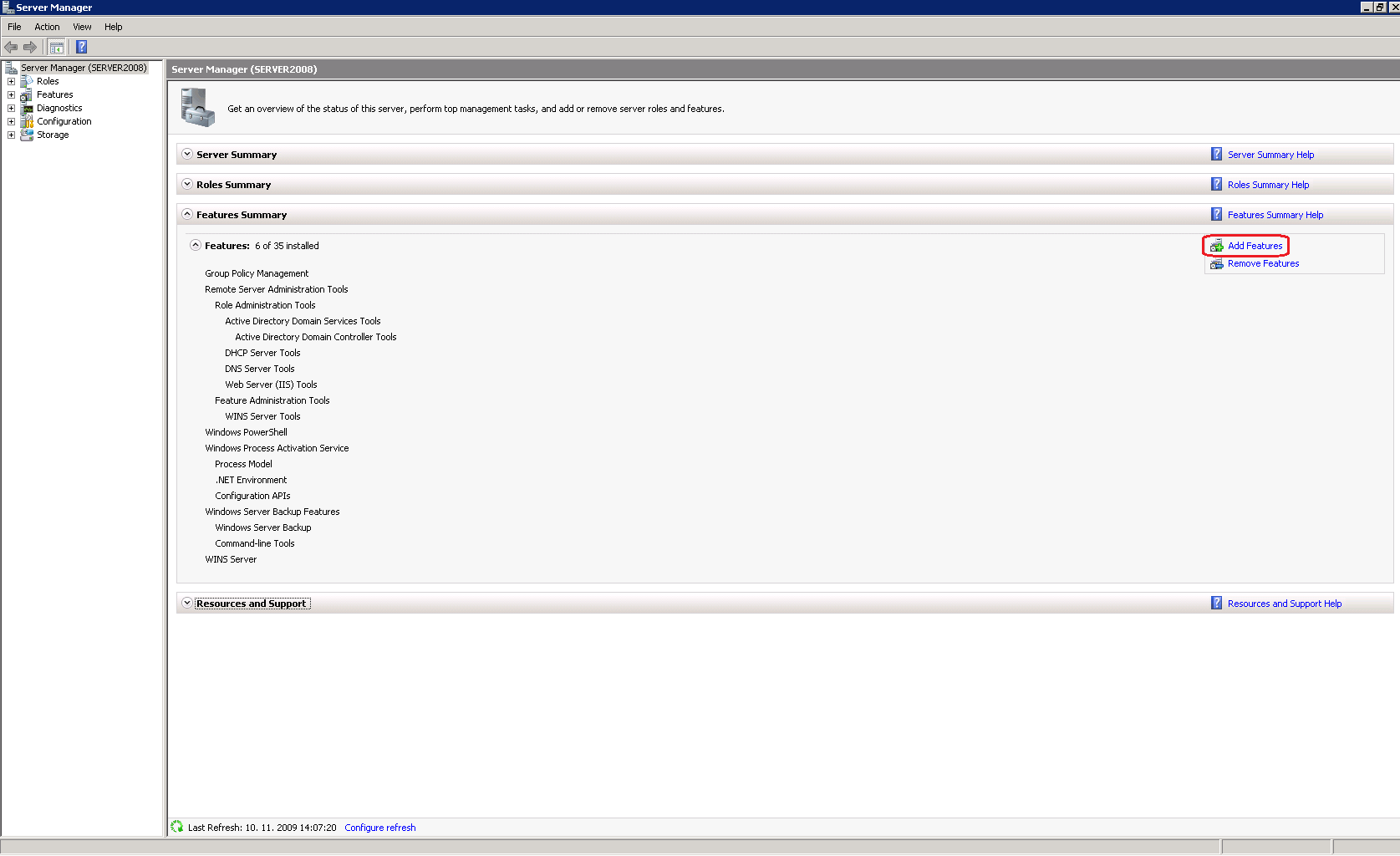Collapse the Features 6 of 35 installed list
This screenshot has height=856, width=1400.
(x=196, y=245)
